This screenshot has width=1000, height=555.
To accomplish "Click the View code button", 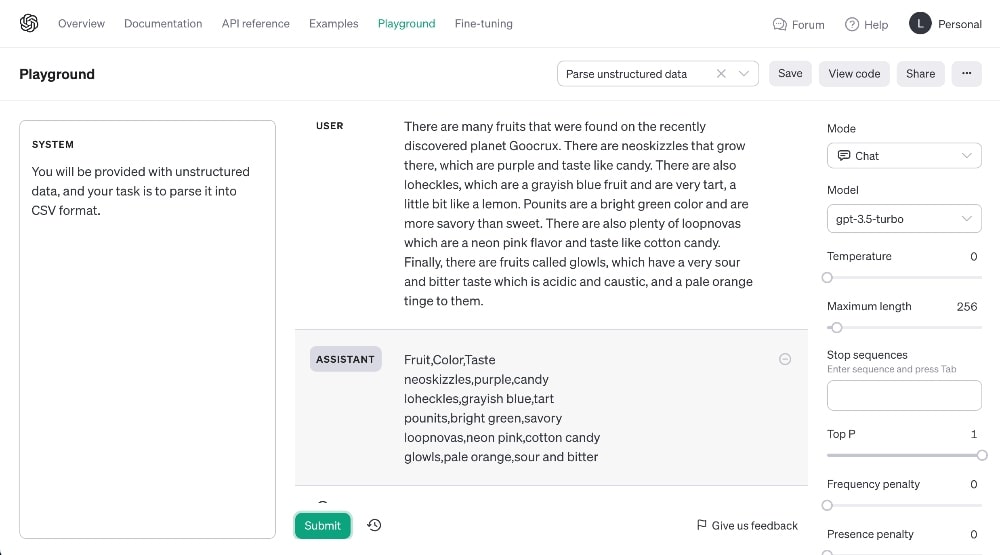I will point(854,73).
